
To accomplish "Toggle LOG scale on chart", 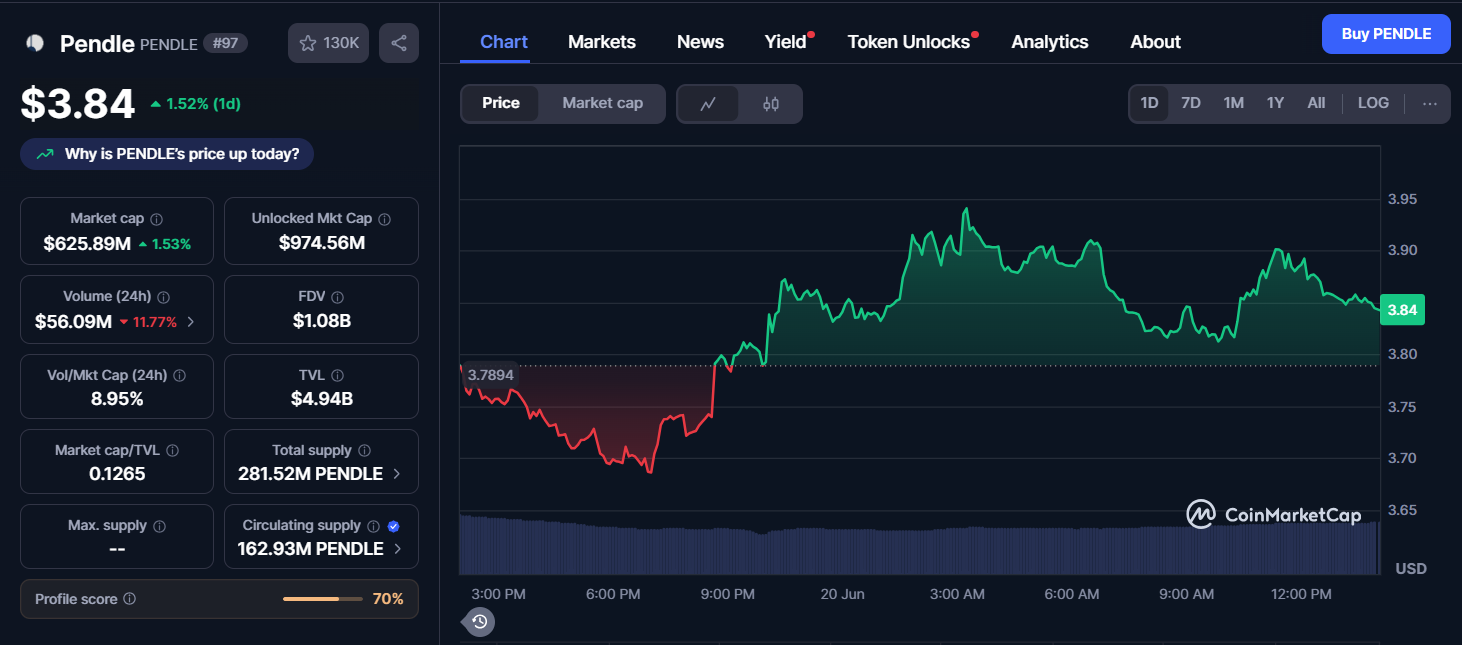I will coord(1373,103).
